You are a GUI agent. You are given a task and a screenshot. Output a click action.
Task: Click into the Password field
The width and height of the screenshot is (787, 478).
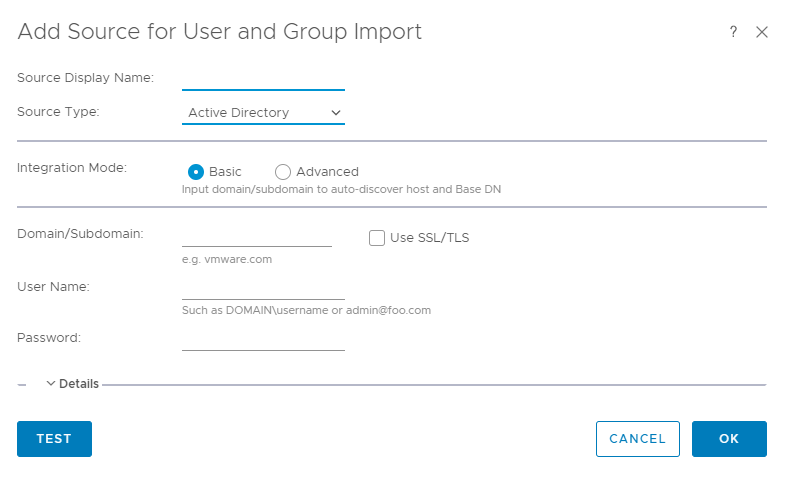[x=263, y=339]
